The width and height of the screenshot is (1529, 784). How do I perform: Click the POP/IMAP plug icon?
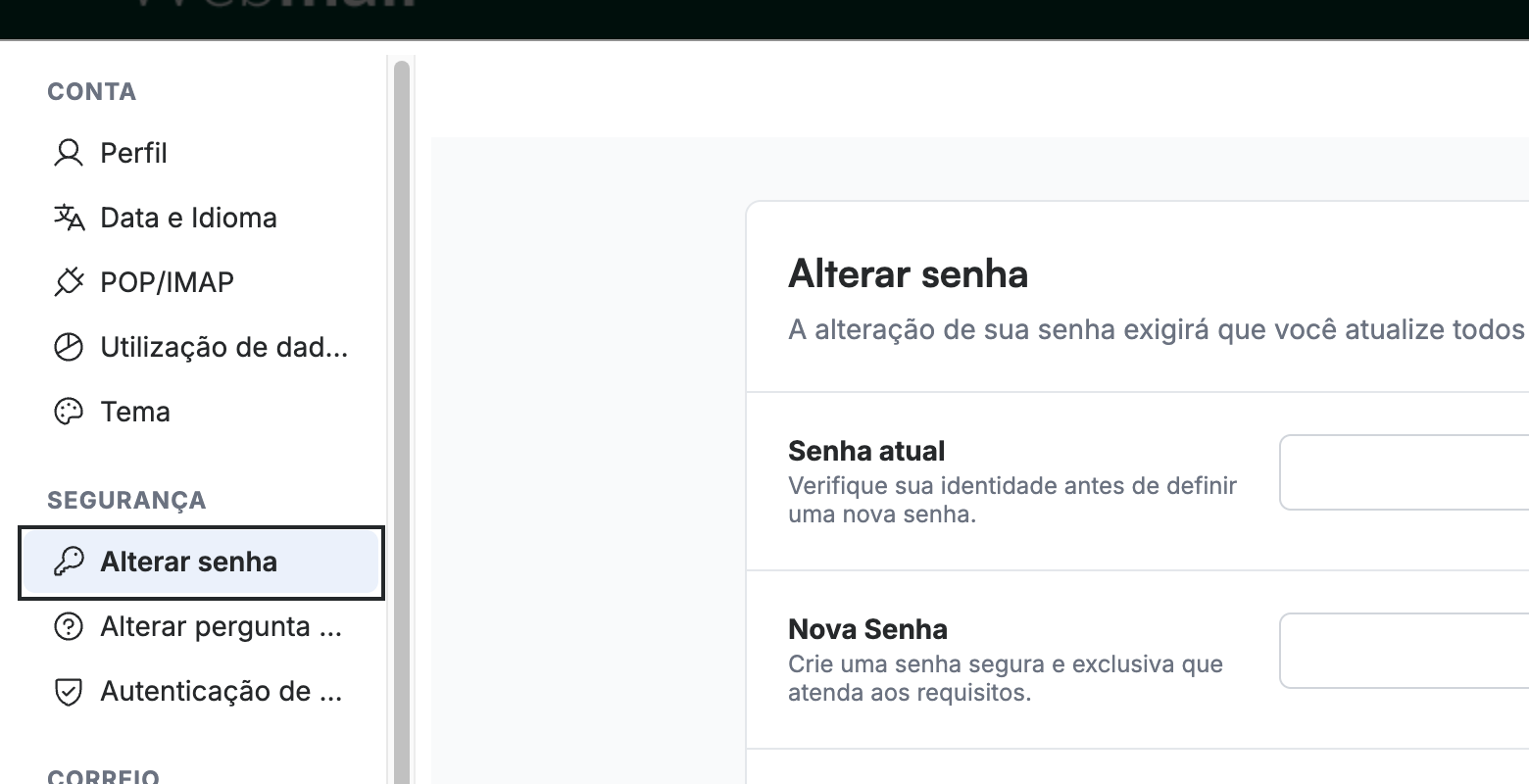click(x=69, y=282)
